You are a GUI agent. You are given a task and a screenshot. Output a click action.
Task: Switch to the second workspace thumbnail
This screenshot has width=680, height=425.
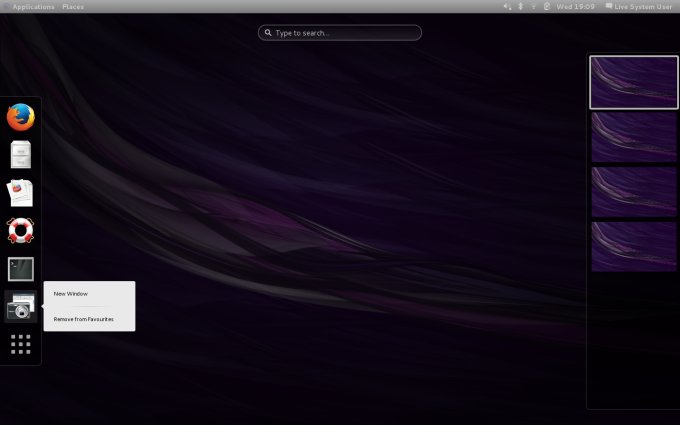coord(634,137)
